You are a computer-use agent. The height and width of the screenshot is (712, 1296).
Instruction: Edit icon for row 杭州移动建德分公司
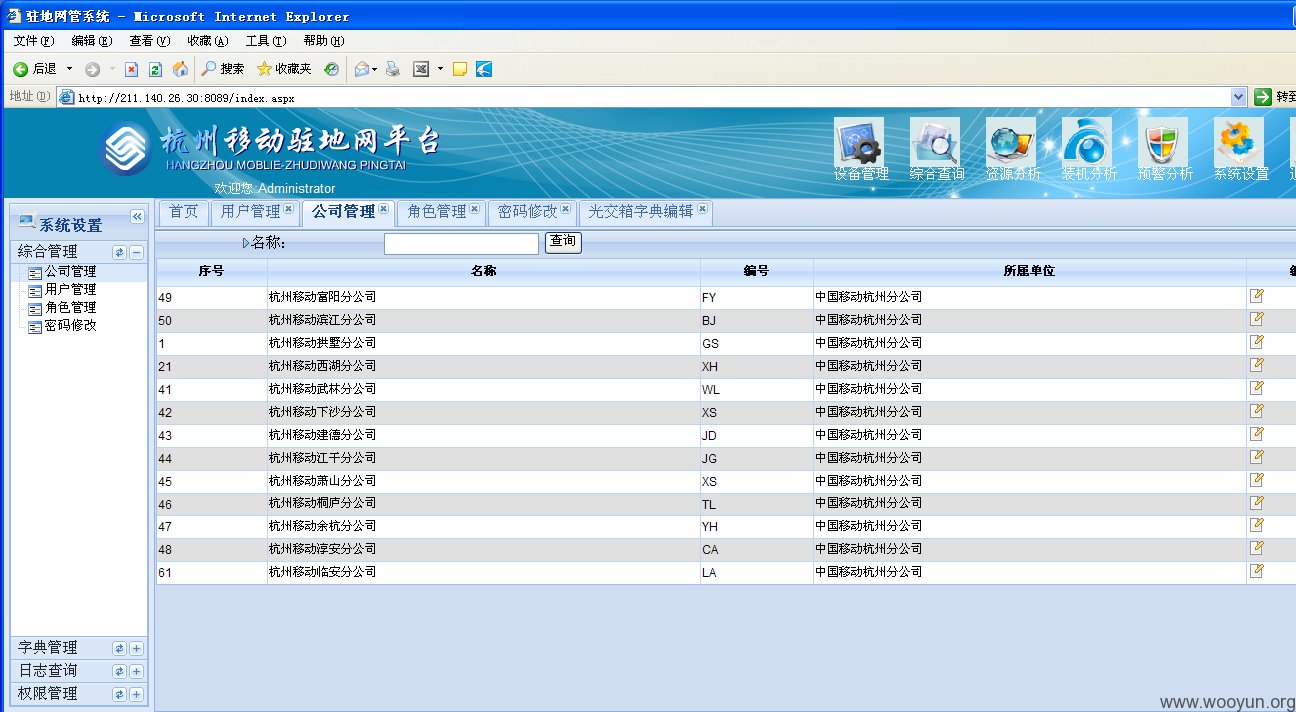(x=1257, y=434)
